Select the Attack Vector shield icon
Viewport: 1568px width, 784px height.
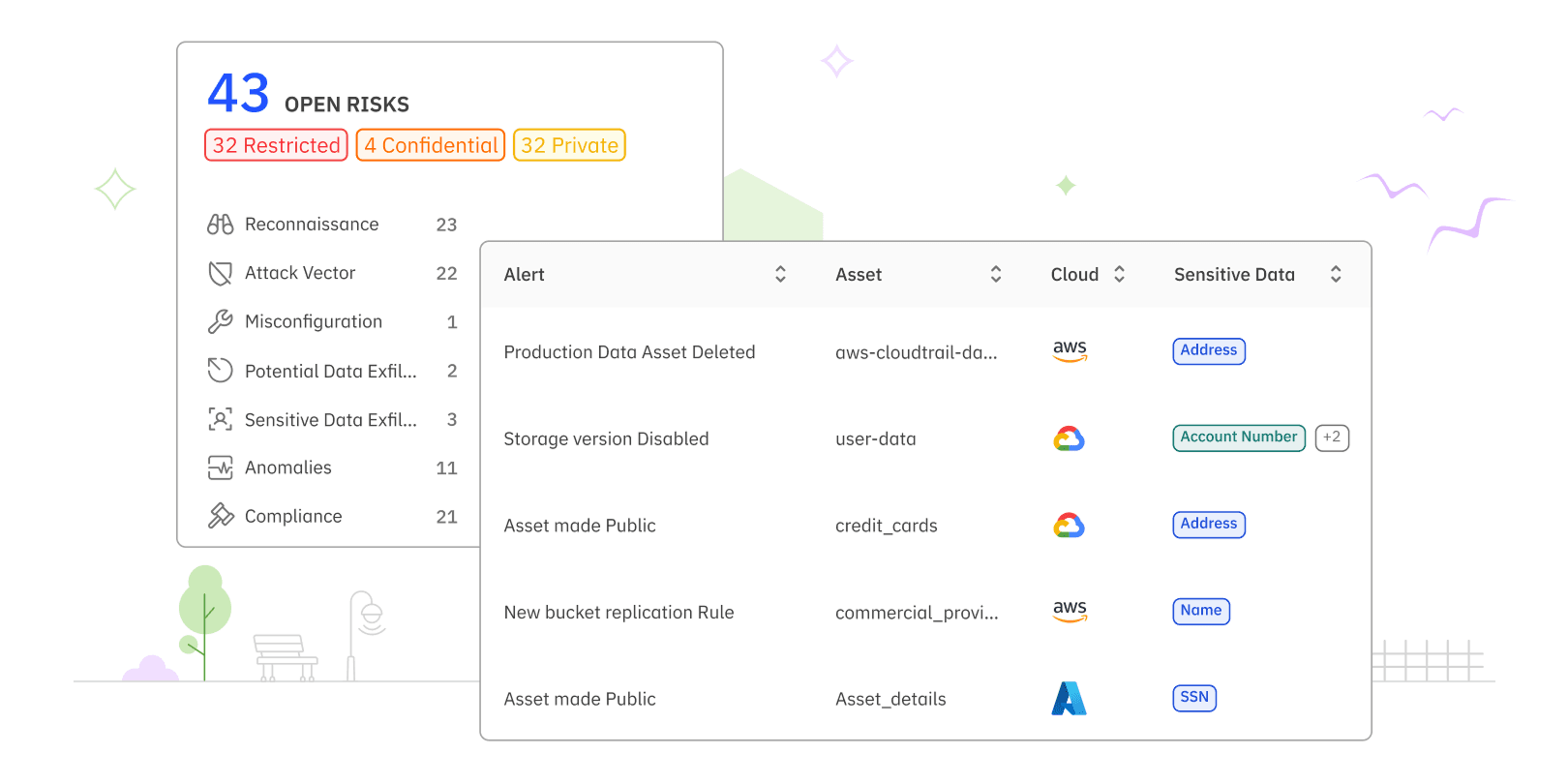pos(220,273)
